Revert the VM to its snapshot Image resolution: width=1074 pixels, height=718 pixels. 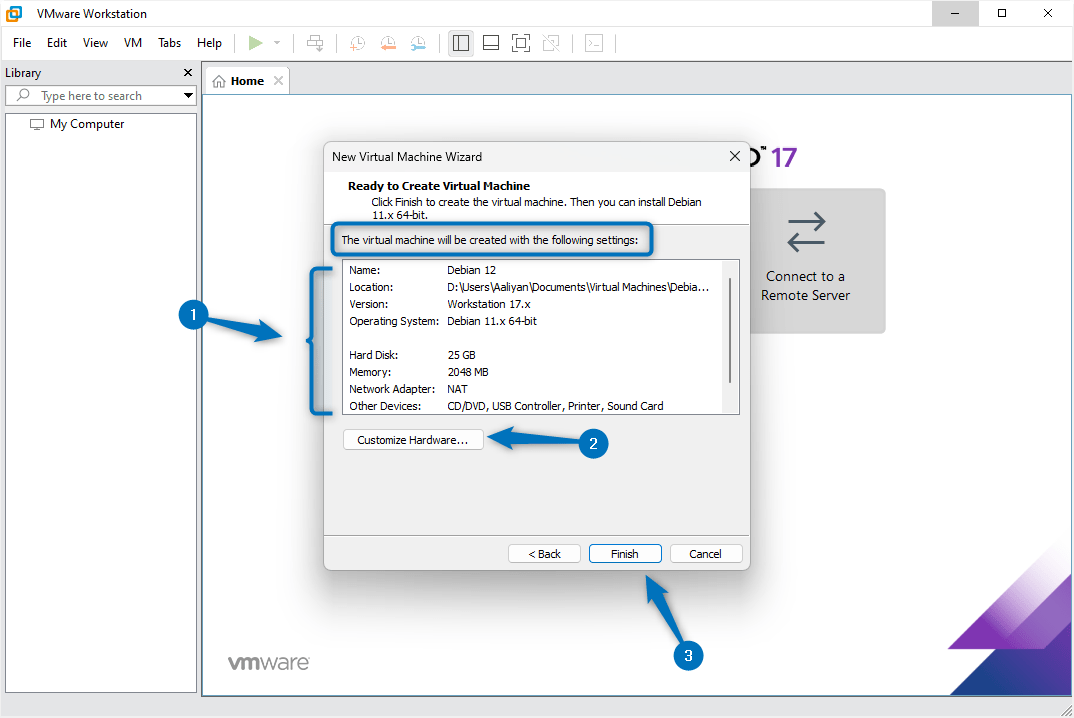pyautogui.click(x=388, y=42)
